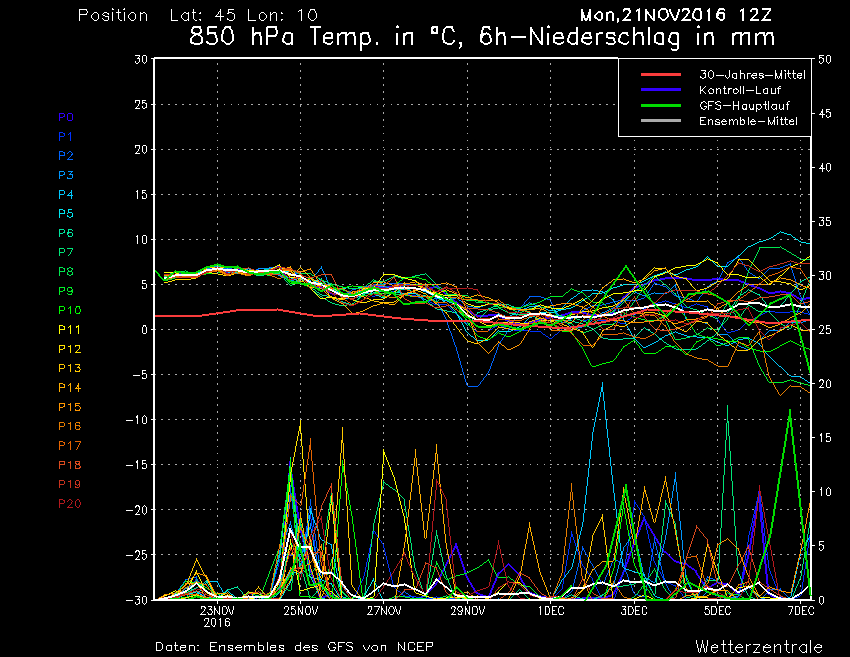The height and width of the screenshot is (657, 850).
Task: Click the 30-Jahres-Mittel legend text
Action: pyautogui.click(x=752, y=75)
